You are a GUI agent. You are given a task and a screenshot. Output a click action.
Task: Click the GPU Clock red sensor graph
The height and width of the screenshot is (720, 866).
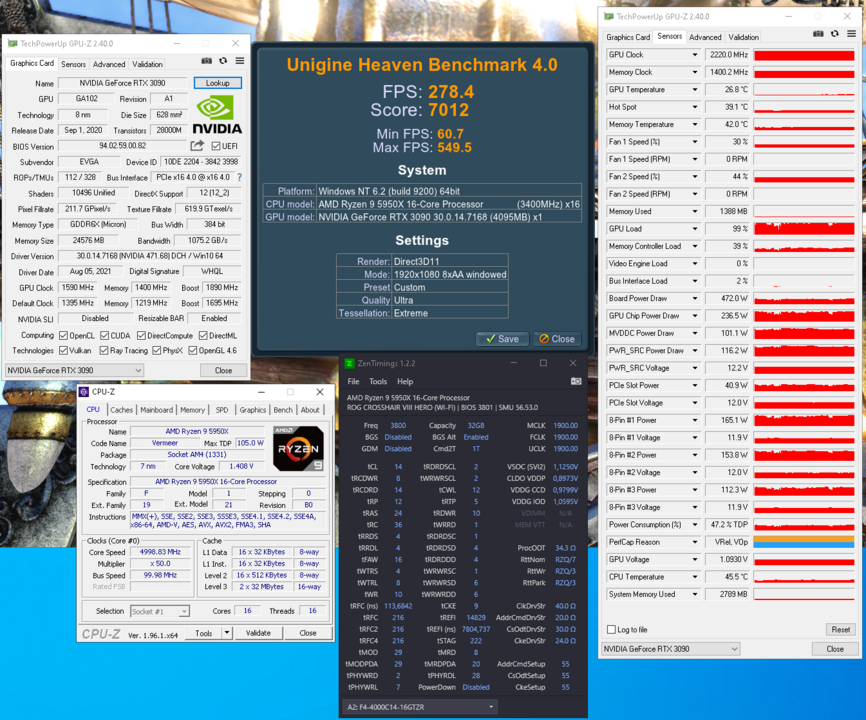(x=804, y=55)
